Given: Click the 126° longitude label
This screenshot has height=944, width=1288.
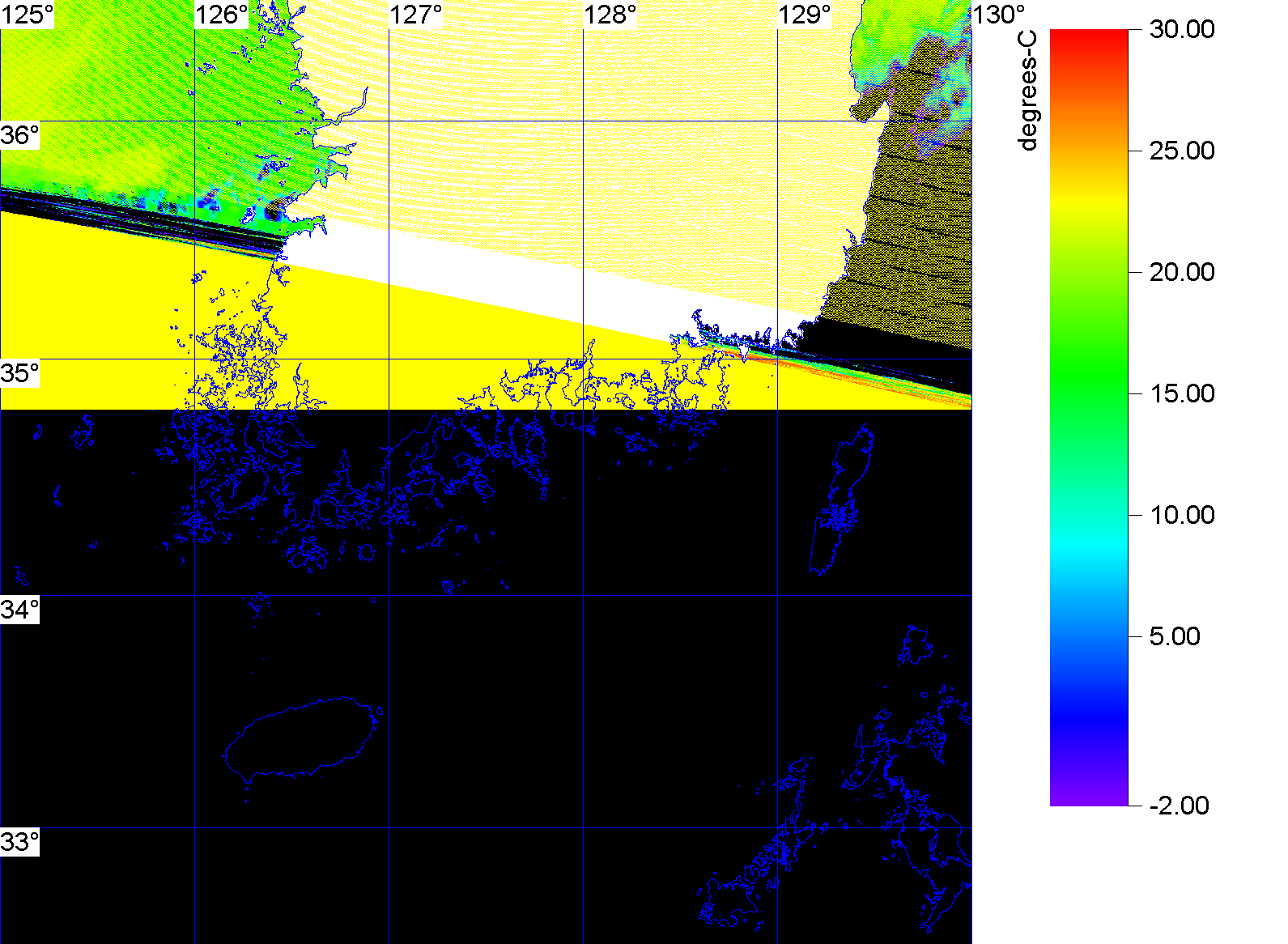Looking at the screenshot, I should tap(222, 15).
